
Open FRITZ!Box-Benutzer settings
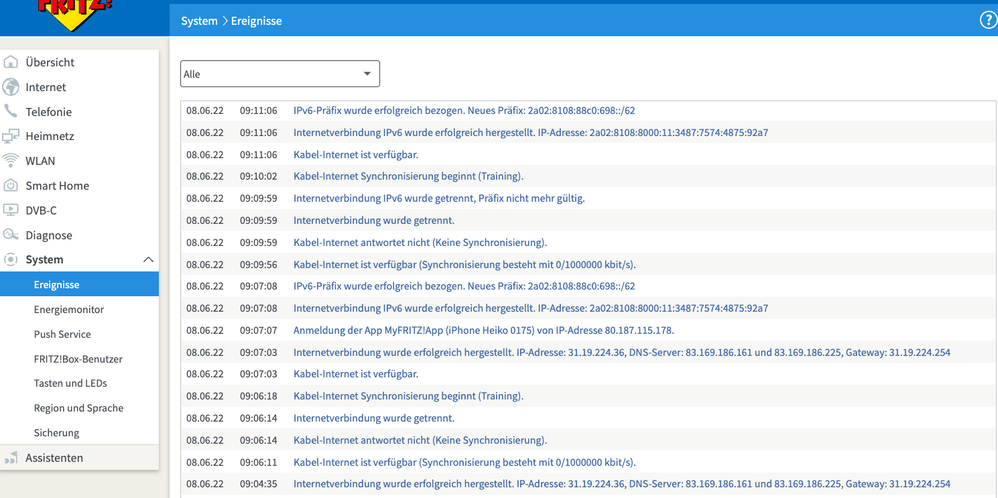pos(78,359)
